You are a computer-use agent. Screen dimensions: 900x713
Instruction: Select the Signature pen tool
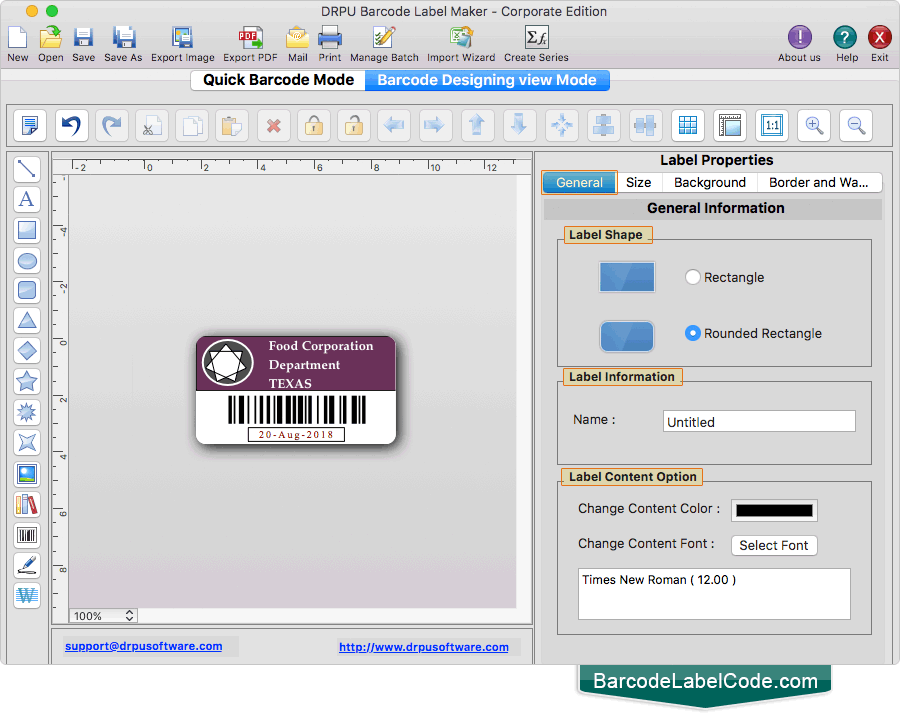click(x=27, y=565)
